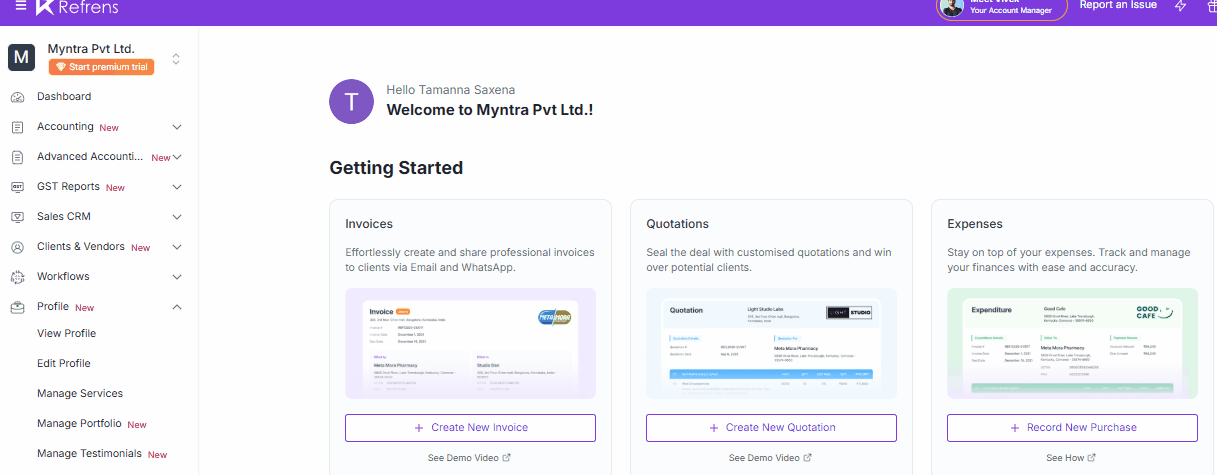Click Report an Issue link
The height and width of the screenshot is (475, 1217).
(1118, 5)
